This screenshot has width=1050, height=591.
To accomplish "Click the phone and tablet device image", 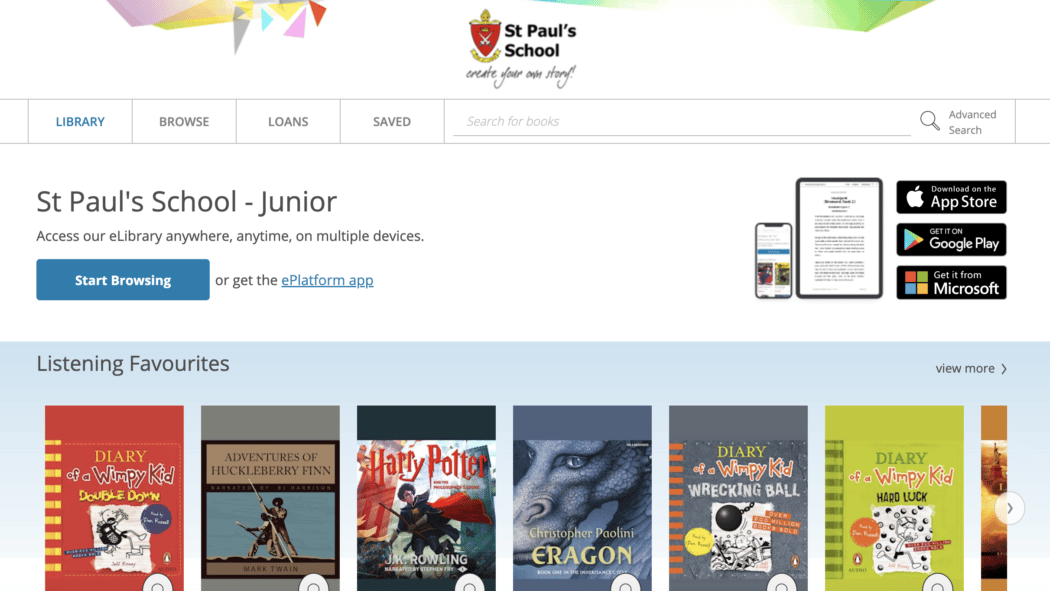I will [818, 238].
